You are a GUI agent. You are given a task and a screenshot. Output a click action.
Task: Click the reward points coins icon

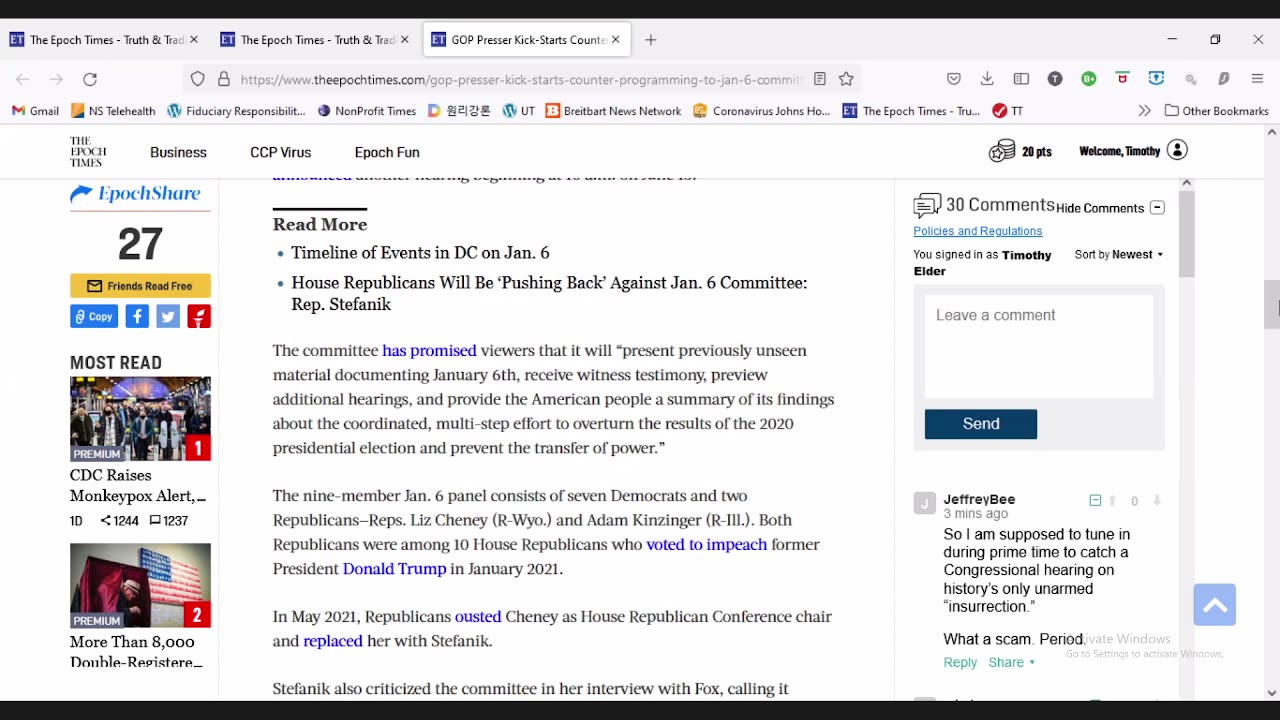pyautogui.click(x=1002, y=151)
